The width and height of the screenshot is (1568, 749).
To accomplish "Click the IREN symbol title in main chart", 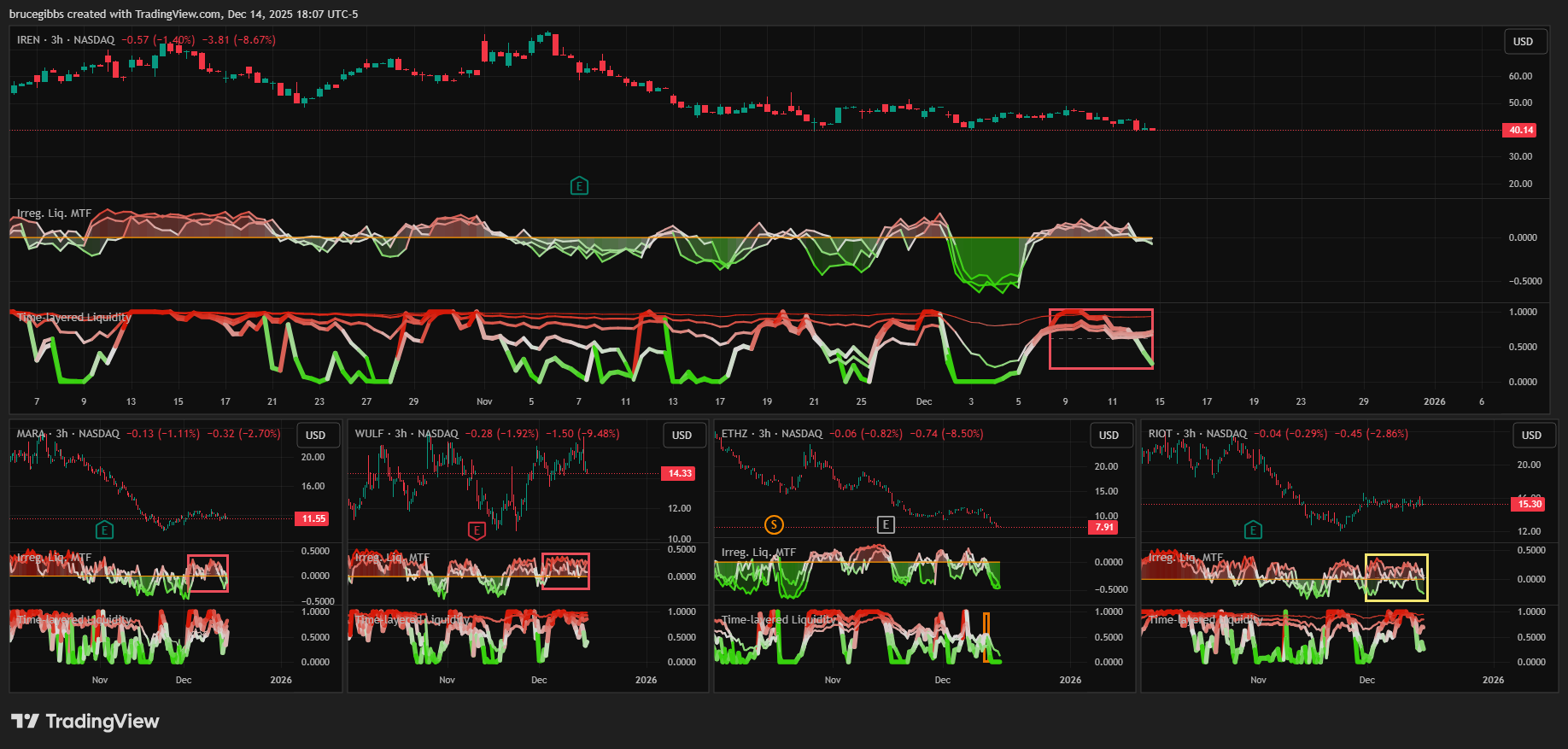I will 28,40.
